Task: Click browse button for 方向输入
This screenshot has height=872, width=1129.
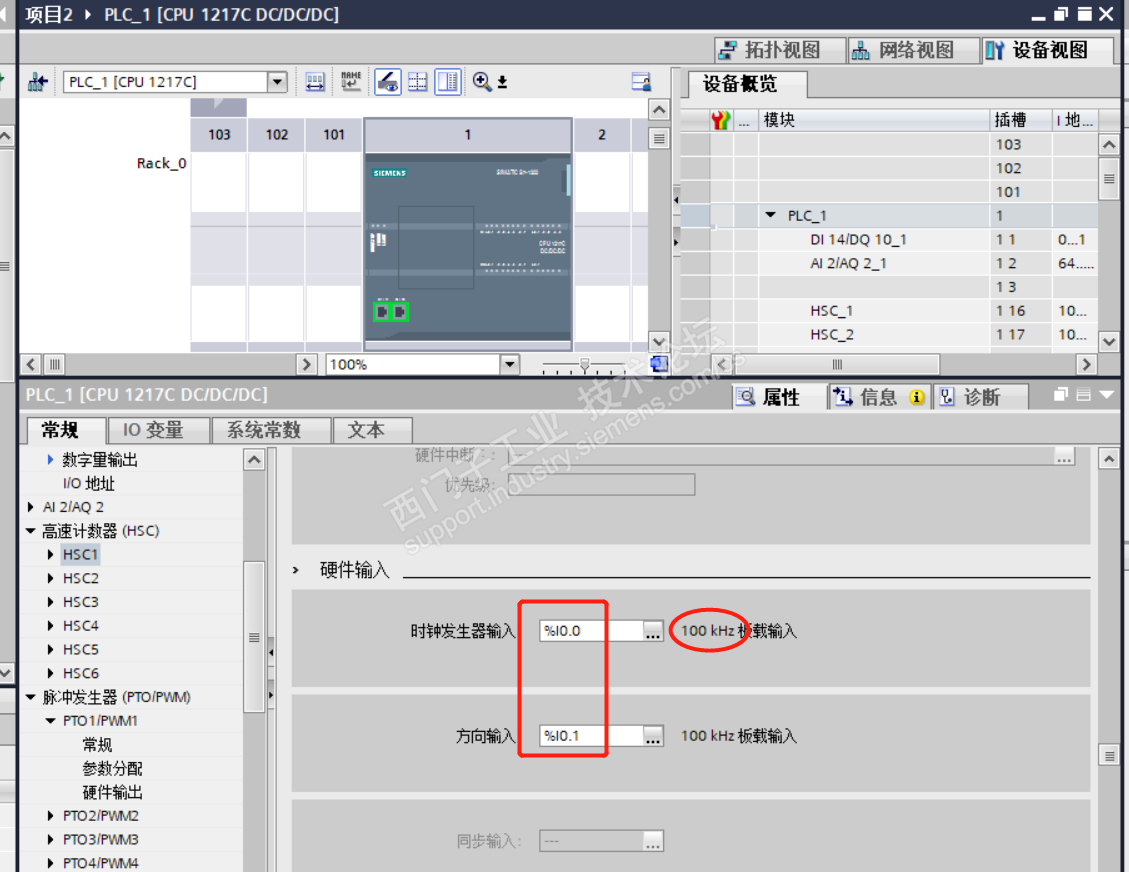Action: click(x=652, y=736)
